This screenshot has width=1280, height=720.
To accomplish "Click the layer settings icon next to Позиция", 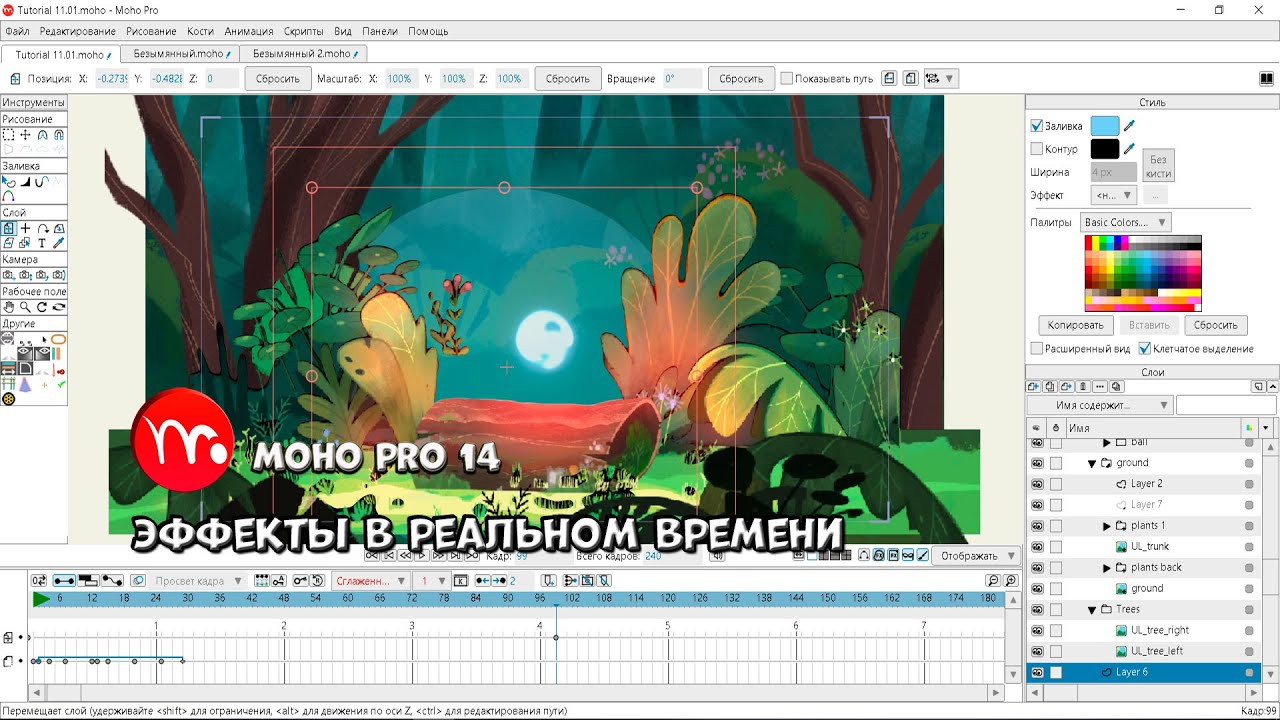I will (15, 78).
